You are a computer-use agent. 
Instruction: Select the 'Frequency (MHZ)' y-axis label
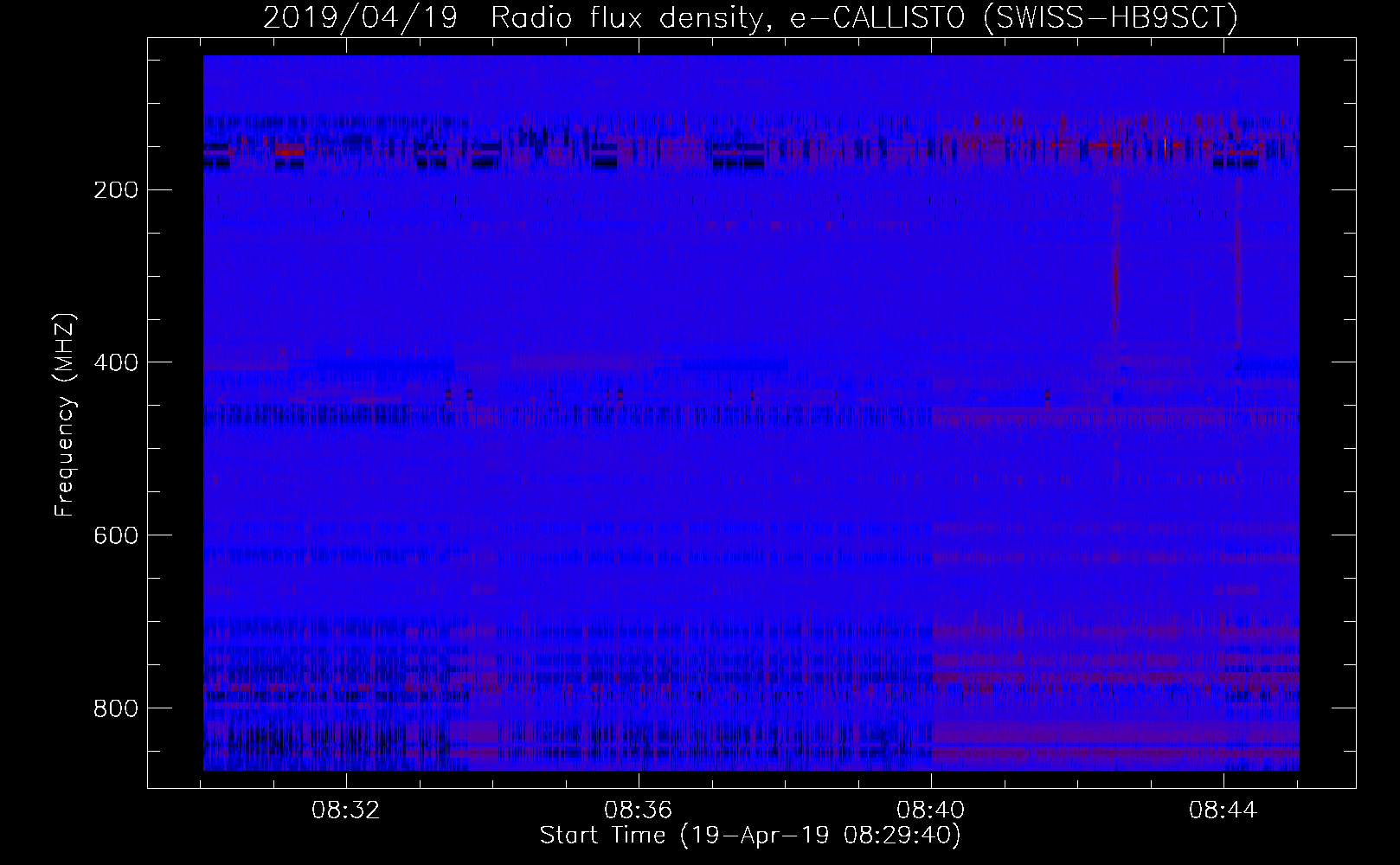coord(65,415)
